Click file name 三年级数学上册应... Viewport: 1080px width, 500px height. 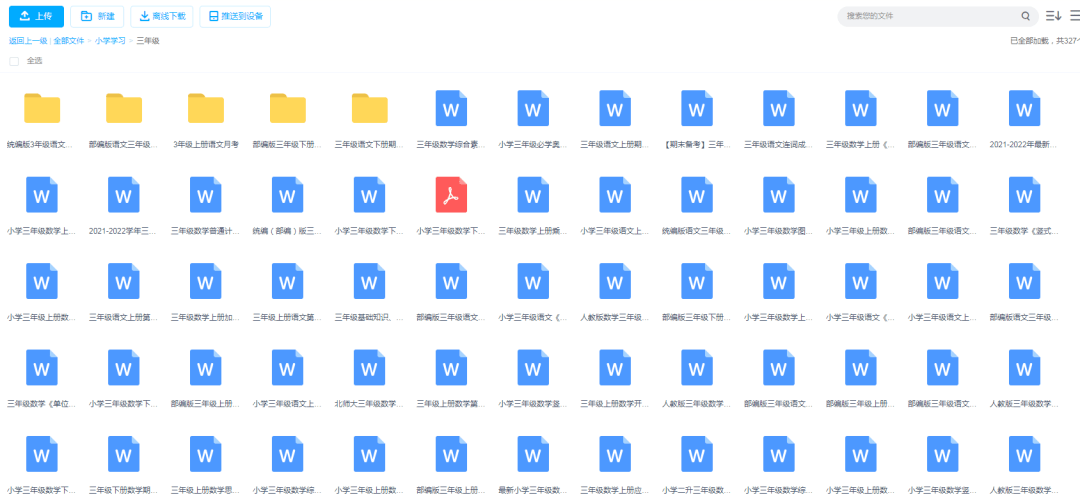(615, 490)
